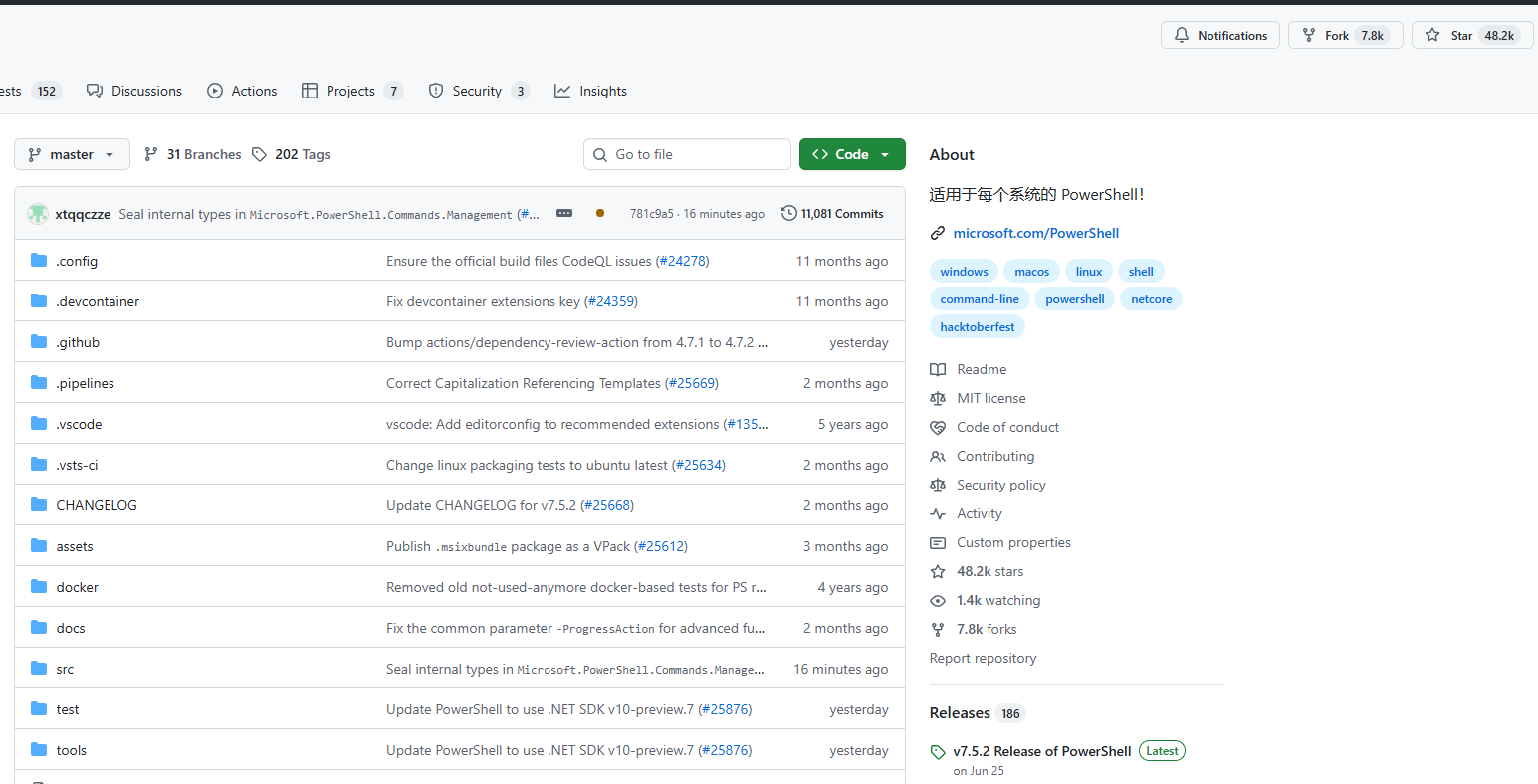Expand the green Code dropdown
This screenshot has width=1538, height=784.
pyautogui.click(x=852, y=154)
